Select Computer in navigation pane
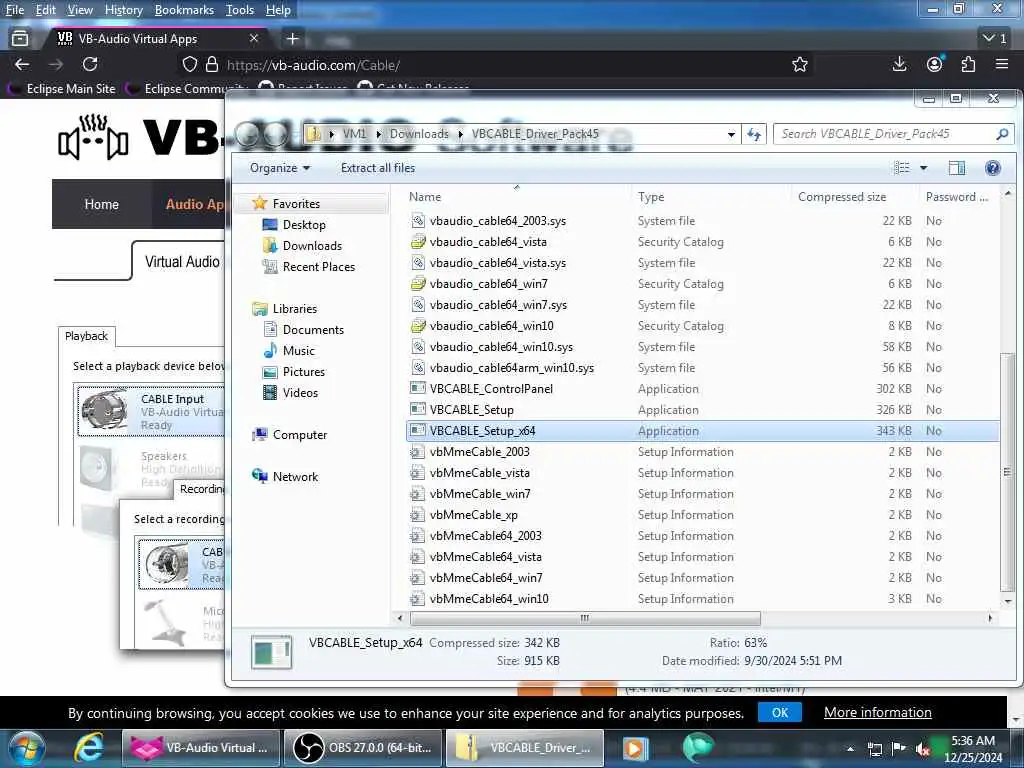This screenshot has width=1024, height=768. [300, 435]
